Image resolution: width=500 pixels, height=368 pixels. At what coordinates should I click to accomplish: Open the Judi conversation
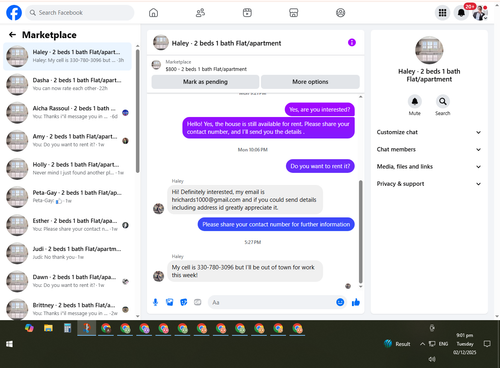[x=67, y=253]
